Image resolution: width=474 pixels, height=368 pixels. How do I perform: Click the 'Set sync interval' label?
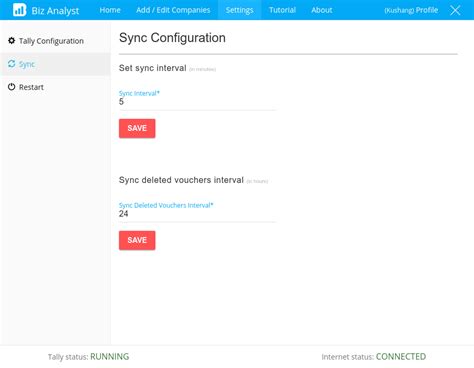point(153,68)
